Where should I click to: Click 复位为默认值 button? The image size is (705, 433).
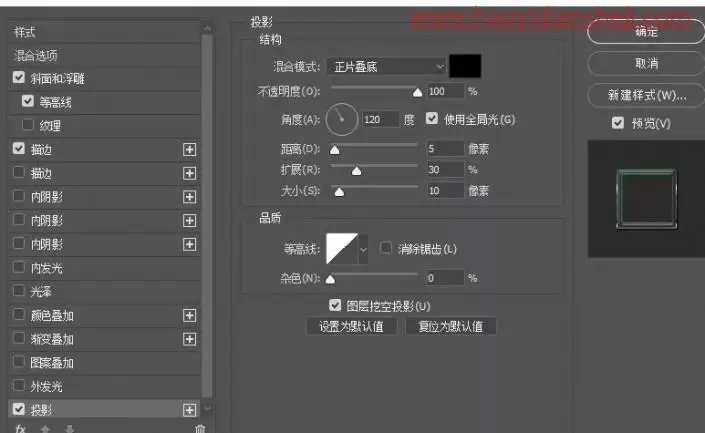pyautogui.click(x=451, y=326)
